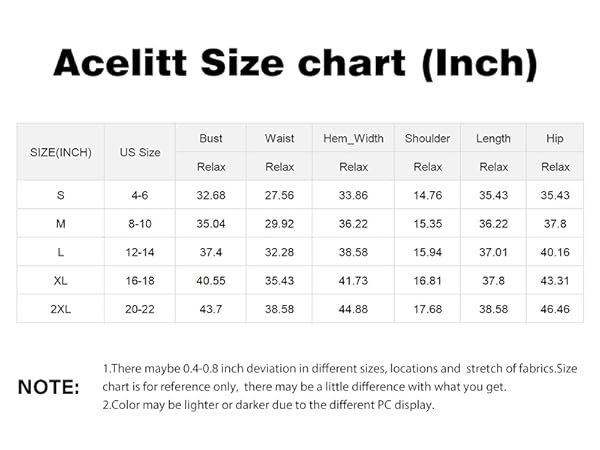Select US size 12-14 cell
Viewport: 600px width, 450px height.
[140, 252]
